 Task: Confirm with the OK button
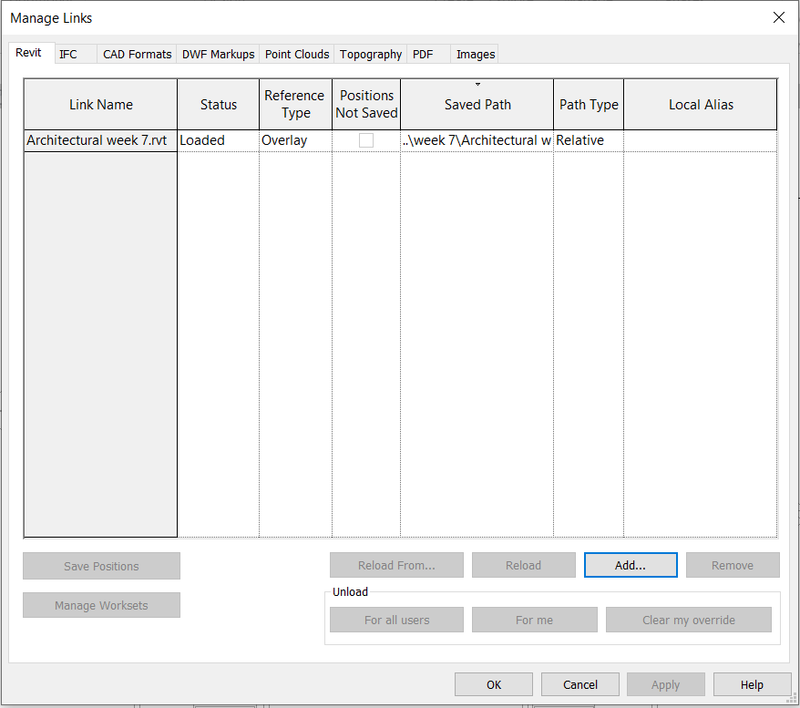(494, 685)
